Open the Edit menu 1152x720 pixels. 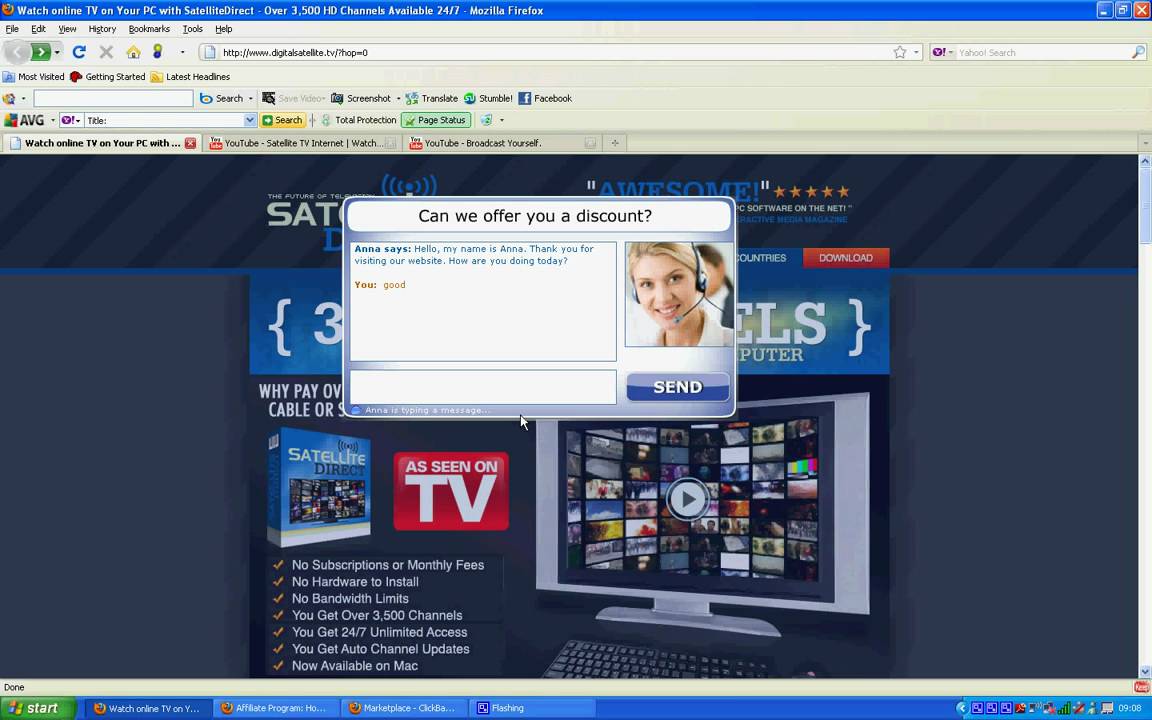(38, 29)
